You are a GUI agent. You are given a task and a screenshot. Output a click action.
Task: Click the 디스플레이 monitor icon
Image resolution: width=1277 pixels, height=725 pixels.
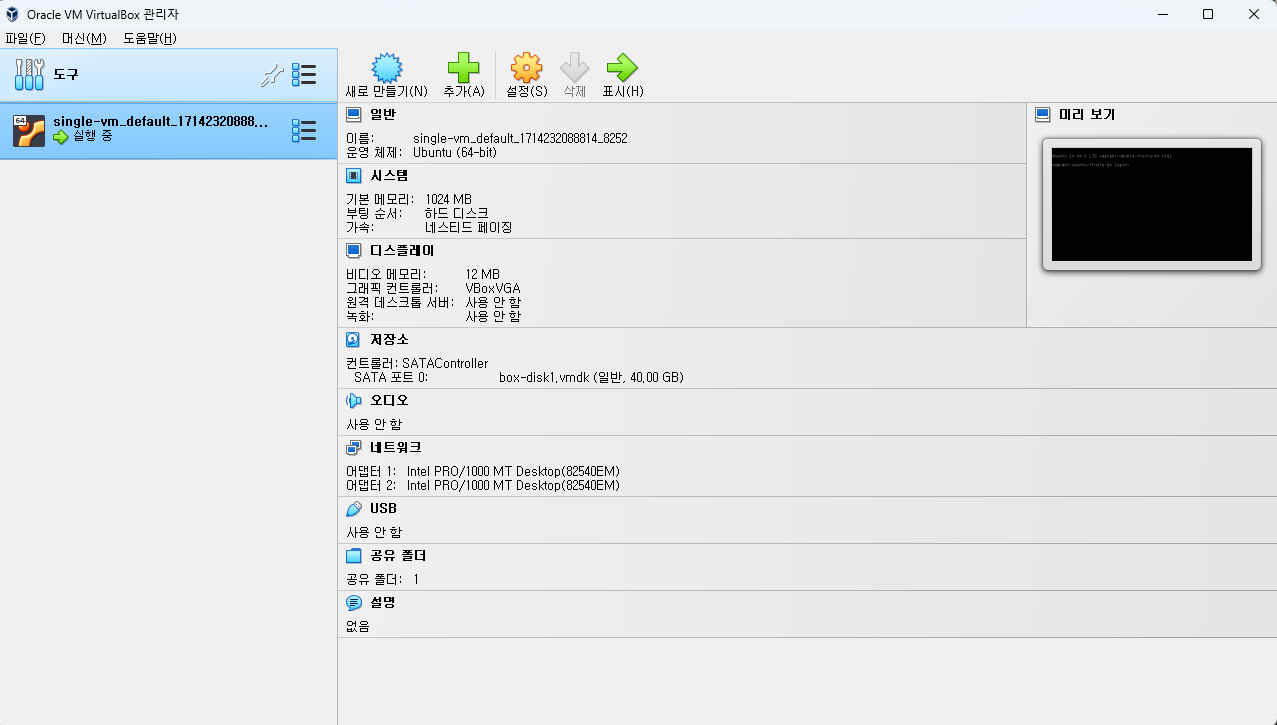click(353, 250)
